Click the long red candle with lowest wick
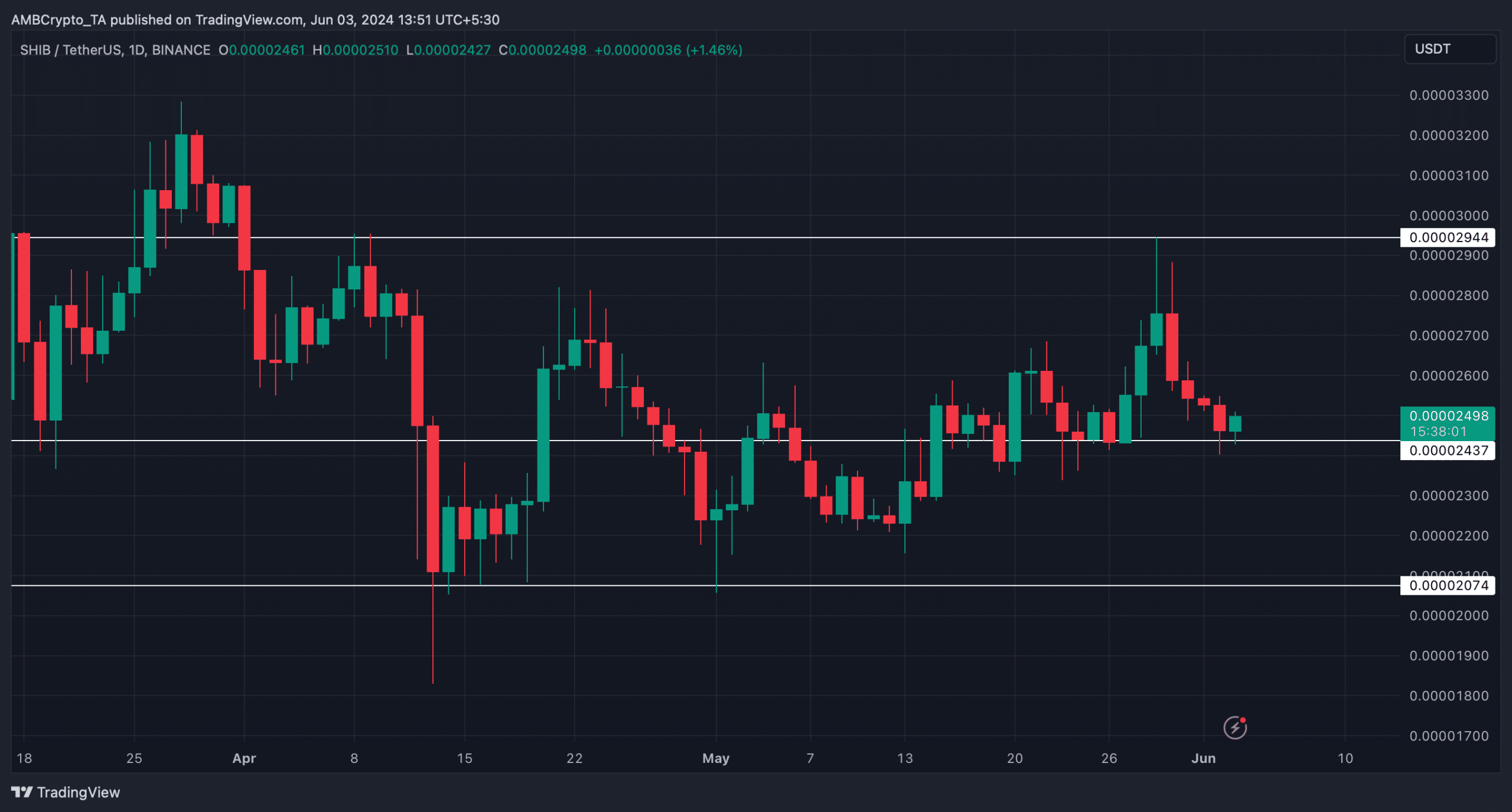This screenshot has width=1512, height=812. click(433, 499)
